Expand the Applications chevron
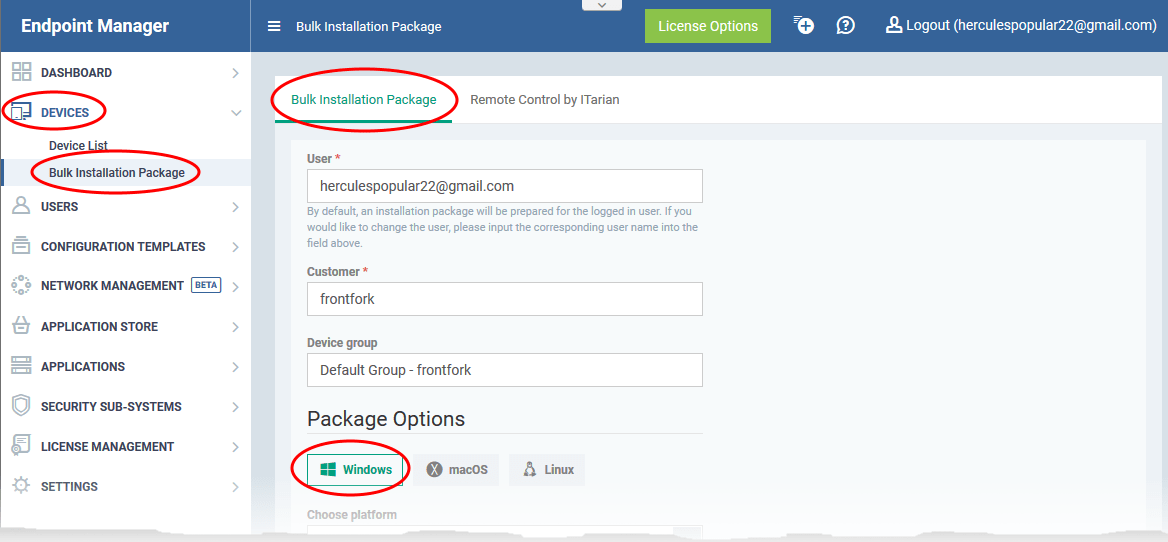The image size is (1168, 542). (235, 367)
